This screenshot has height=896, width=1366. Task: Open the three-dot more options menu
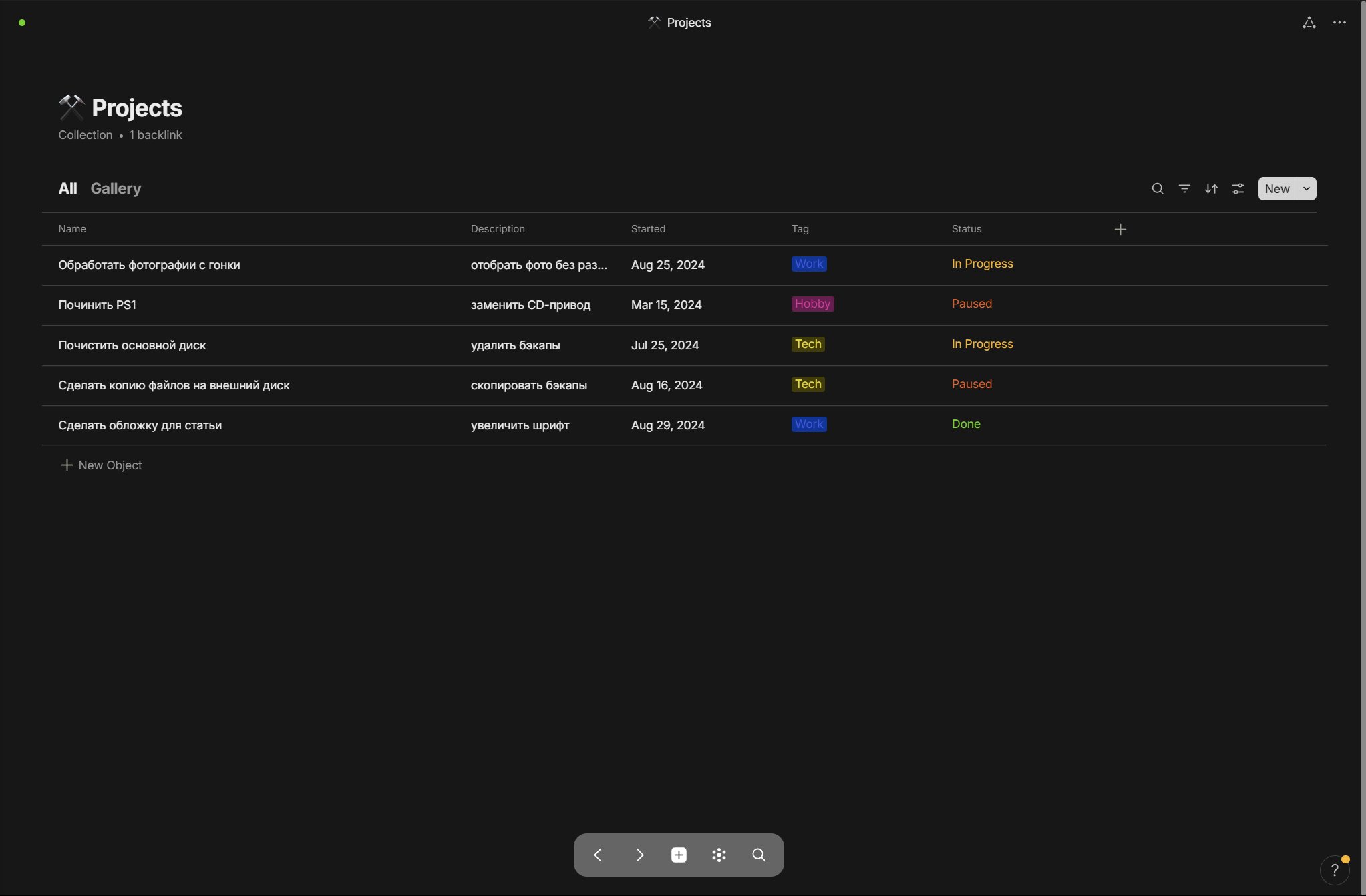click(x=1339, y=23)
